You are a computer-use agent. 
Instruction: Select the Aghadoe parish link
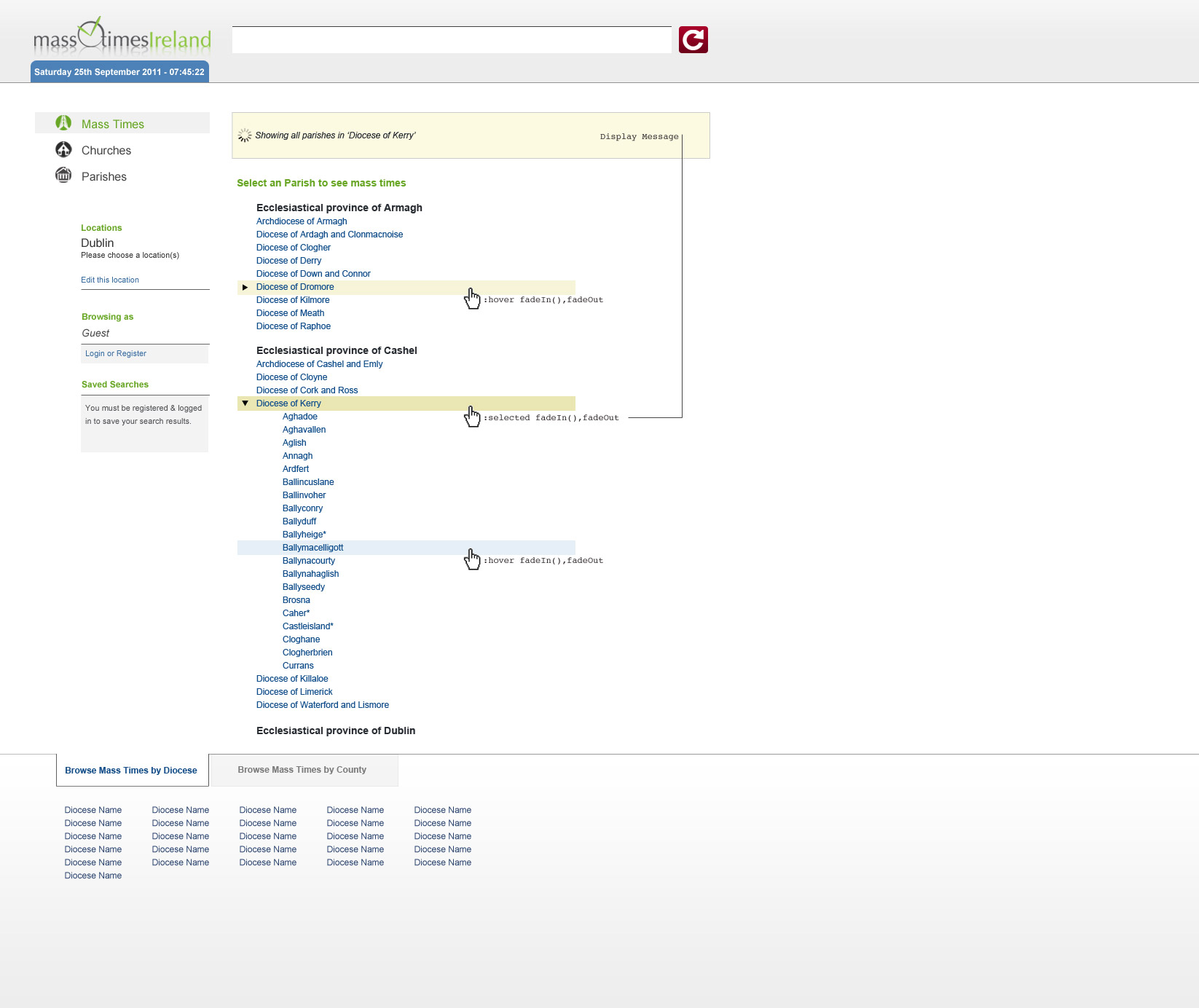tap(300, 417)
